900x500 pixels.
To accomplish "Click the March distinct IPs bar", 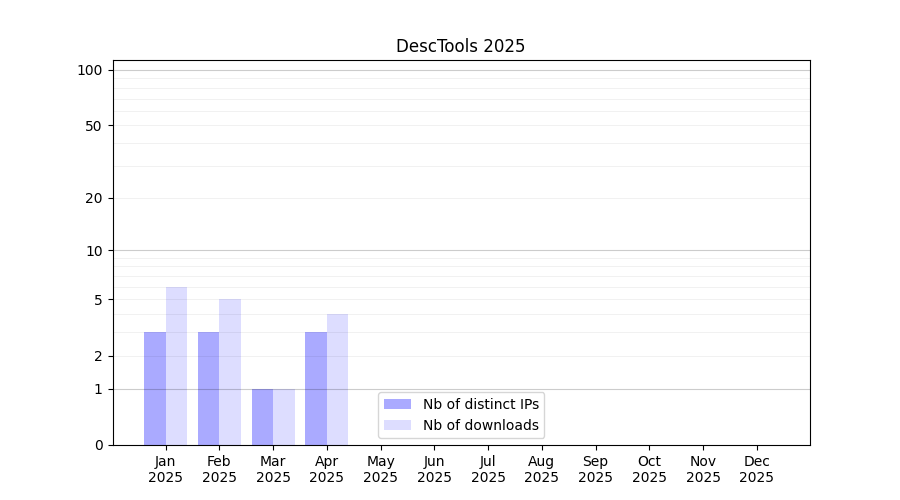I will (x=262, y=417).
